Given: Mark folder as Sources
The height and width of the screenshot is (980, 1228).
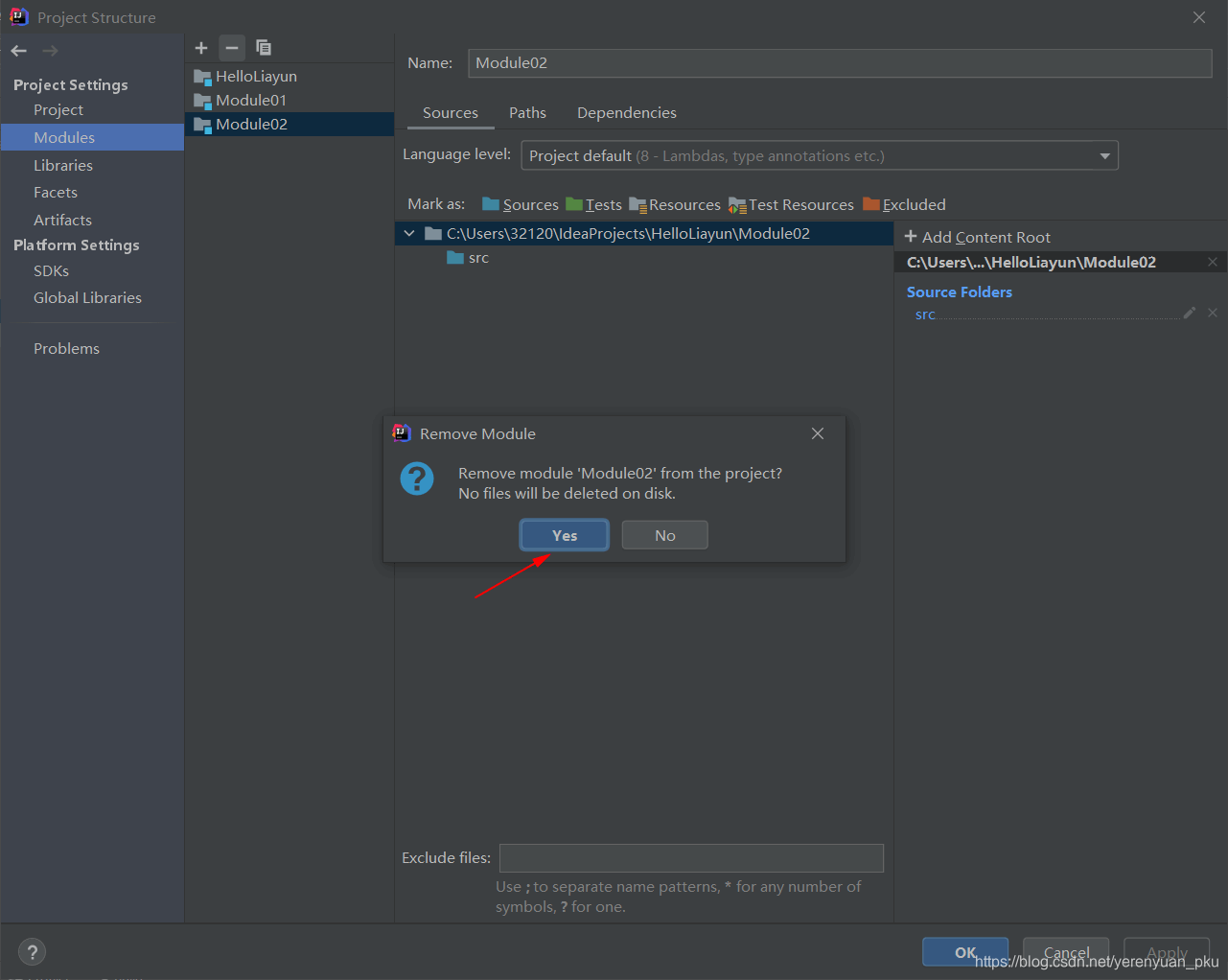Looking at the screenshot, I should pyautogui.click(x=521, y=204).
